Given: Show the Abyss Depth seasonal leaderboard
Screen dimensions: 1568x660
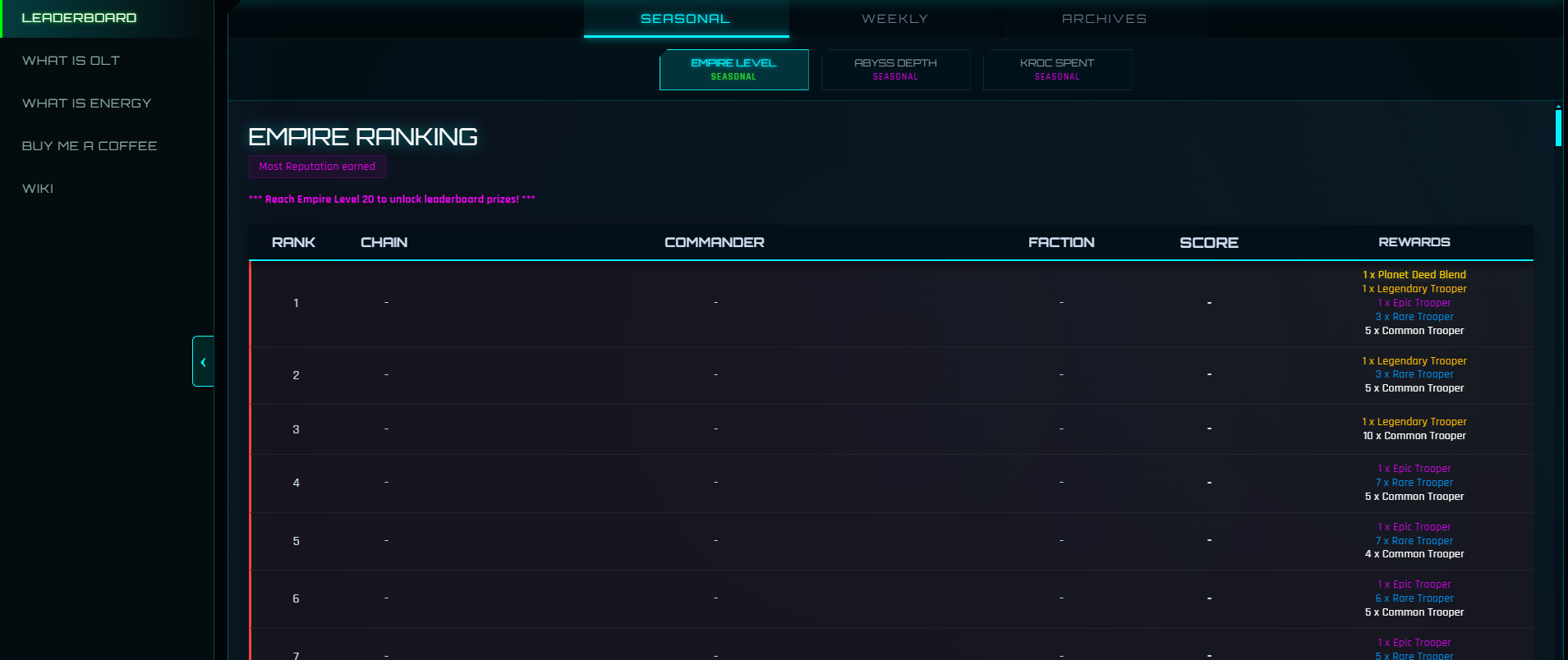Looking at the screenshot, I should tap(895, 69).
